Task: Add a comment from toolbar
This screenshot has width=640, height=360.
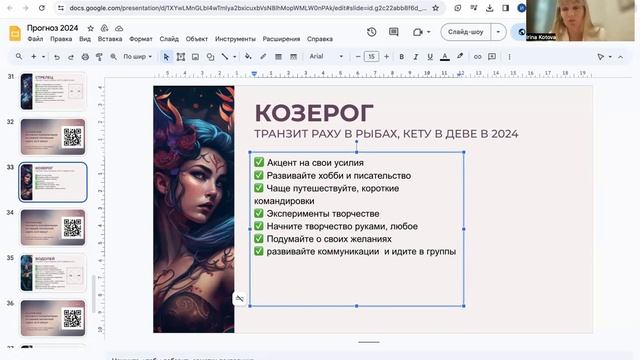Action: coord(492,57)
